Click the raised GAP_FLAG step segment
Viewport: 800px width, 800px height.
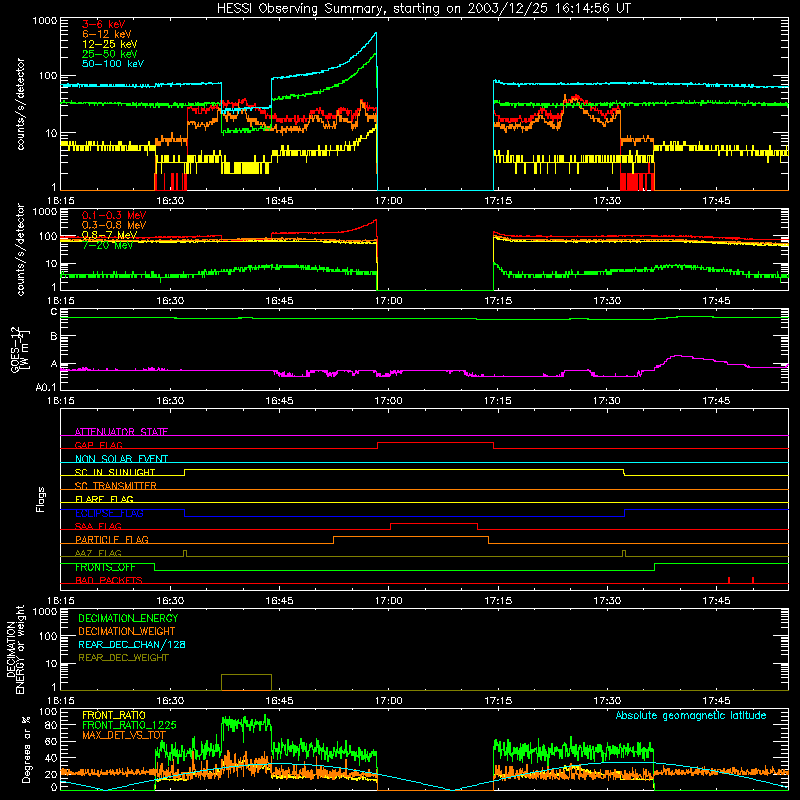tap(435, 442)
